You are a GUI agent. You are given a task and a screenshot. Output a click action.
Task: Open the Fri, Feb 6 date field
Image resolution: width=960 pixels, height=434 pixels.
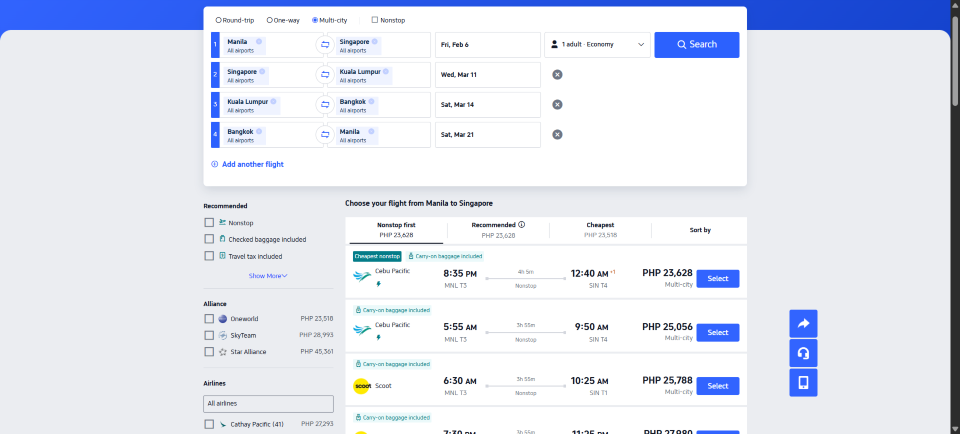click(488, 45)
